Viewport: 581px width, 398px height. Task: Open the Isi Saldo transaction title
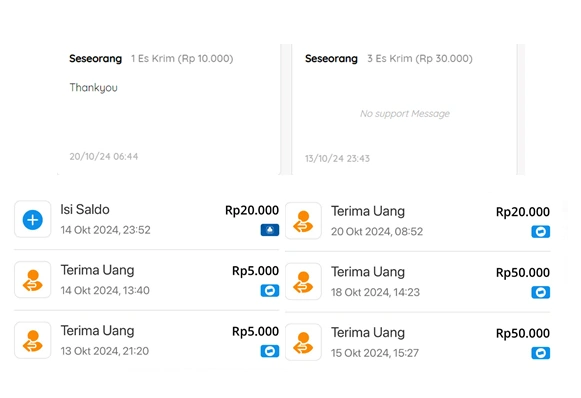tap(85, 209)
